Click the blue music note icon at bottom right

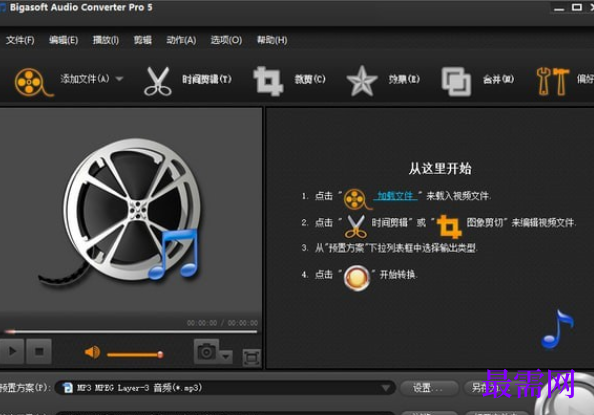[x=558, y=329]
